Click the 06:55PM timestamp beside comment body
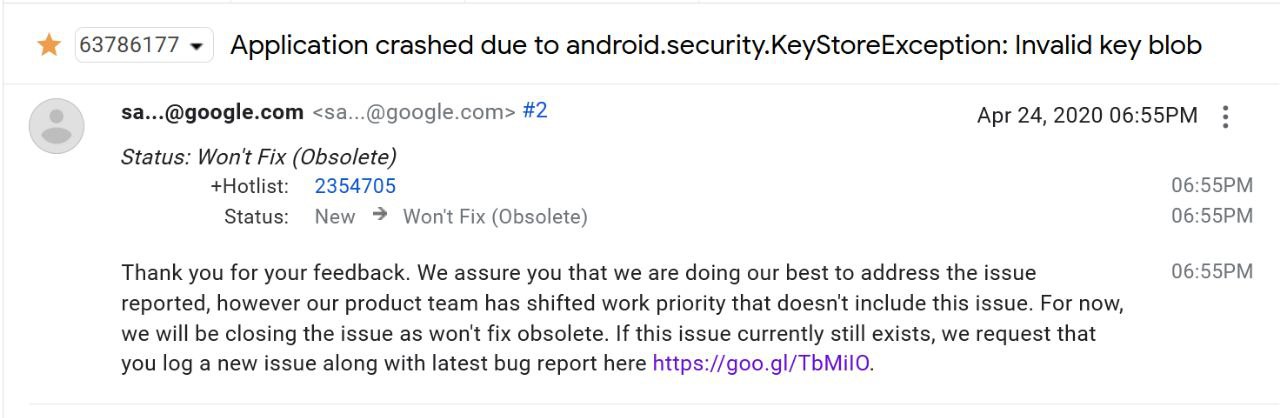The width and height of the screenshot is (1280, 418). tap(1212, 272)
